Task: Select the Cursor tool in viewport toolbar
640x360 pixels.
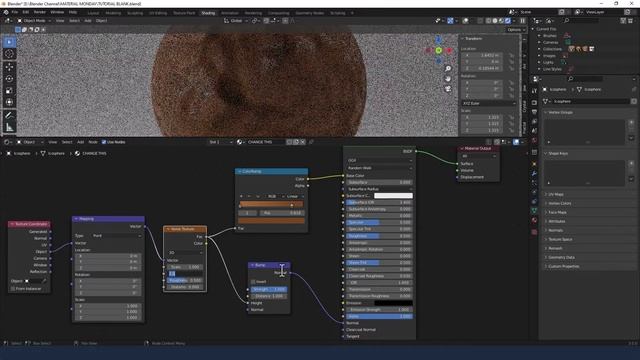Action: click(x=9, y=54)
